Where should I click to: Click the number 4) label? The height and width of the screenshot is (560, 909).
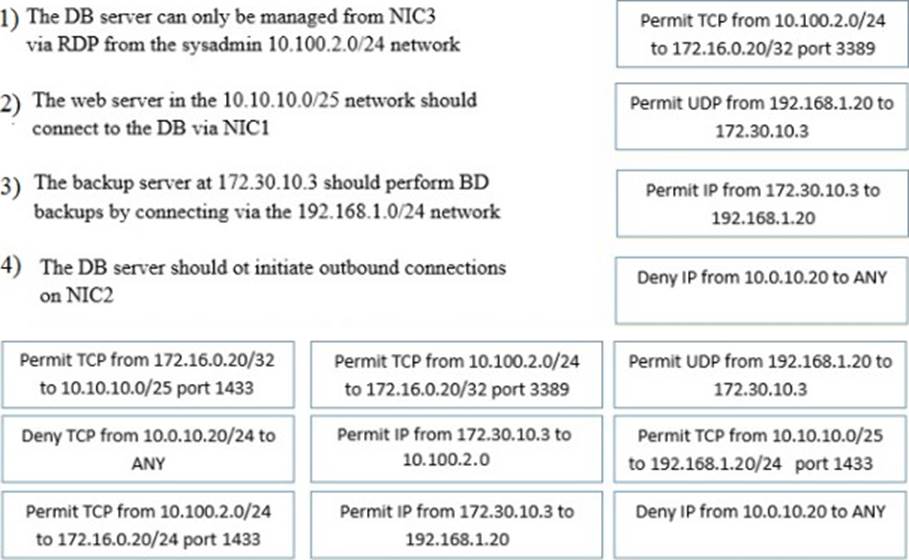pos(10,266)
